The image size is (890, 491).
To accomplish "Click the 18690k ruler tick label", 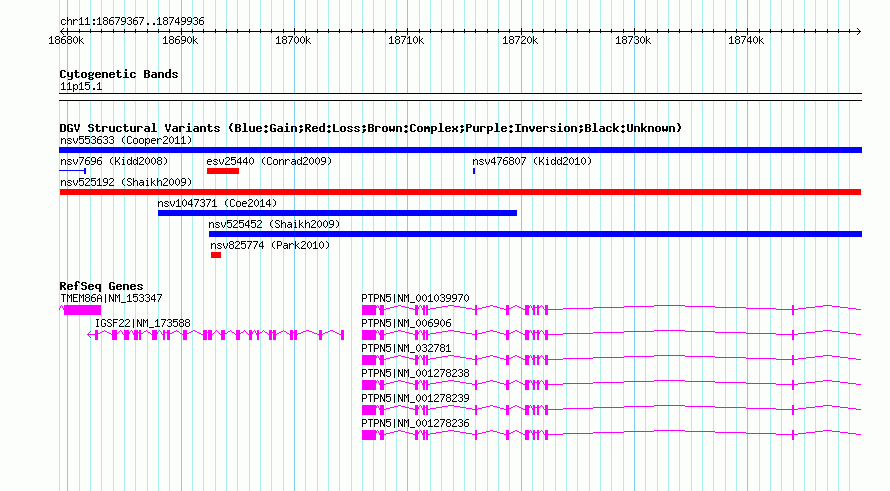I will pyautogui.click(x=180, y=40).
